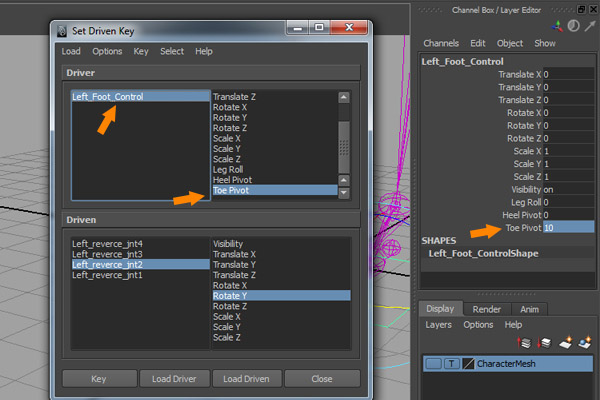Toggle visibility box of CharacterMesh layer

tap(434, 364)
